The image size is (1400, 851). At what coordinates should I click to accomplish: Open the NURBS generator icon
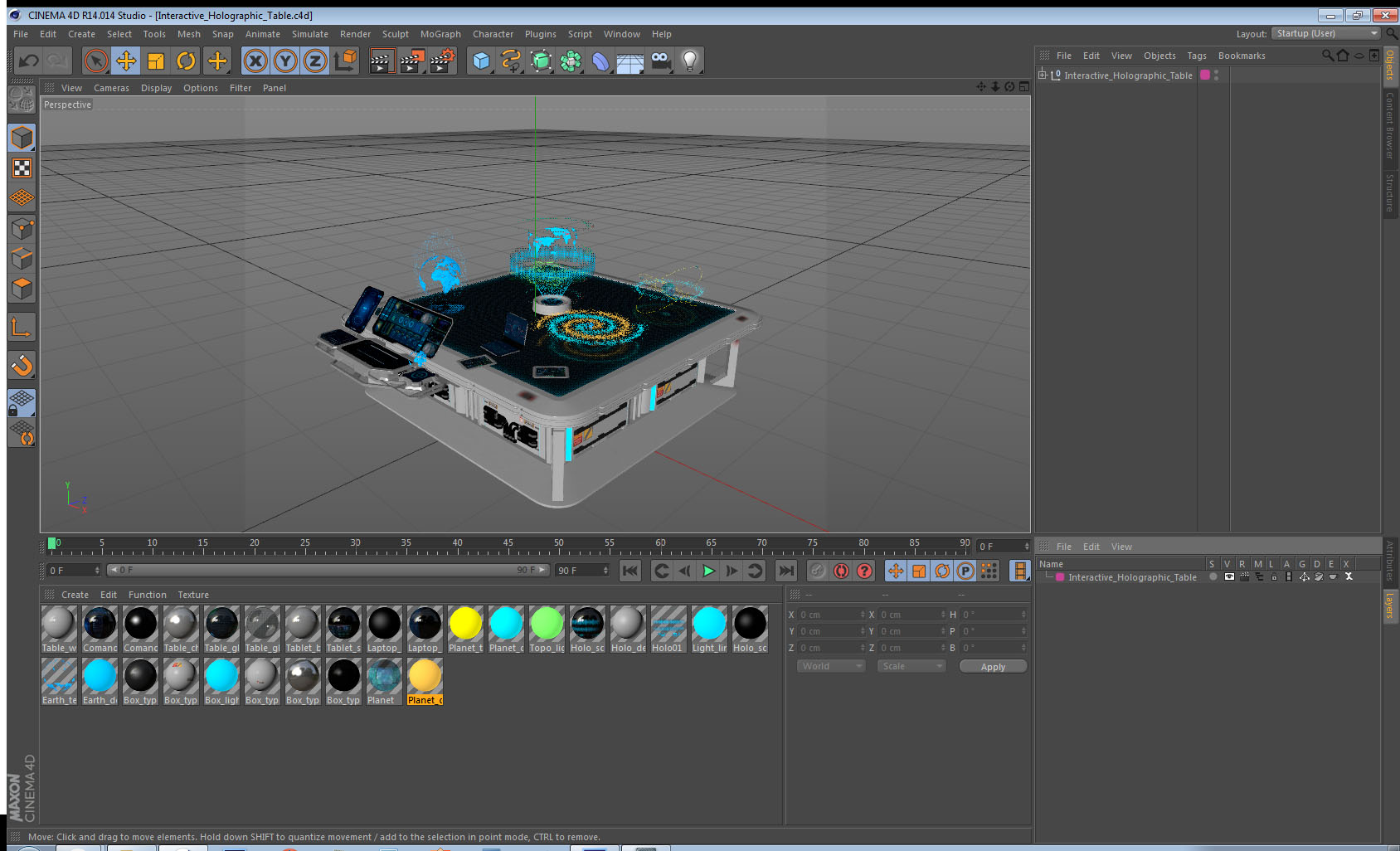[541, 61]
